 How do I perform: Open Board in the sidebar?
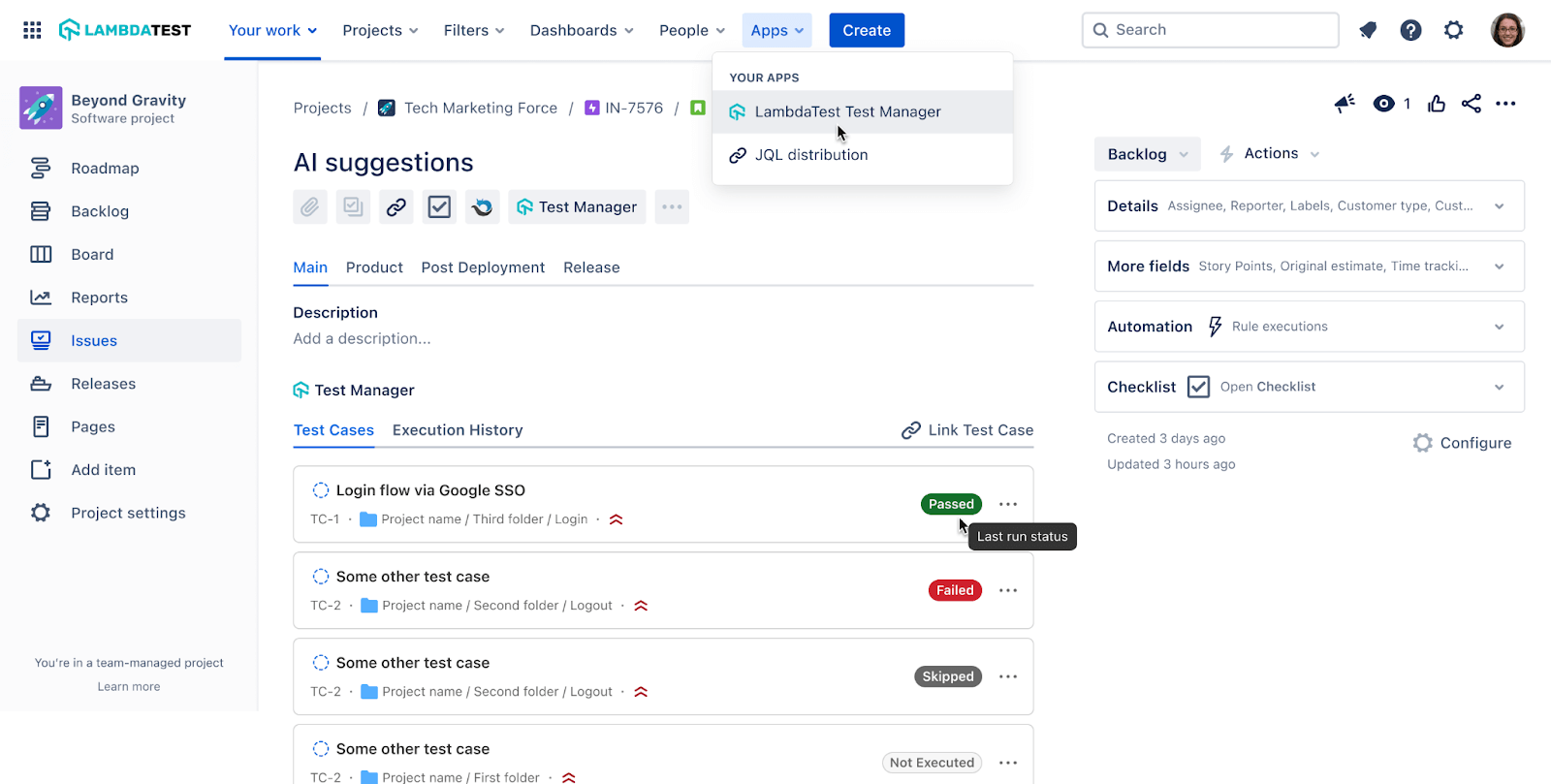coord(129,254)
